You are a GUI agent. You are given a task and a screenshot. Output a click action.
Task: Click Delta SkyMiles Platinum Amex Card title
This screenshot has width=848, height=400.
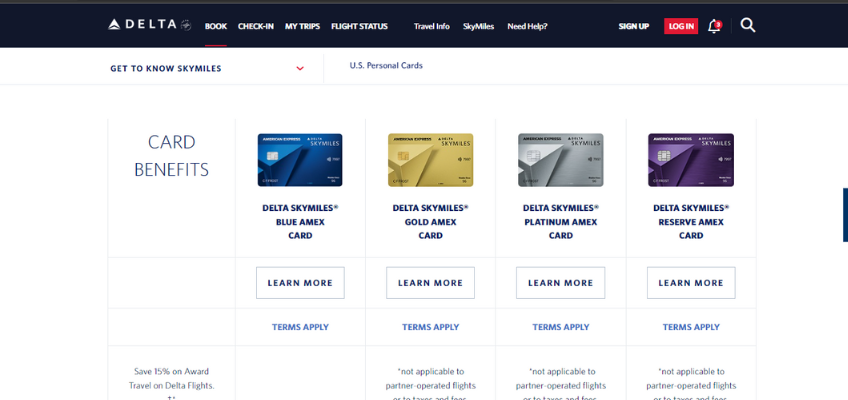pos(561,222)
